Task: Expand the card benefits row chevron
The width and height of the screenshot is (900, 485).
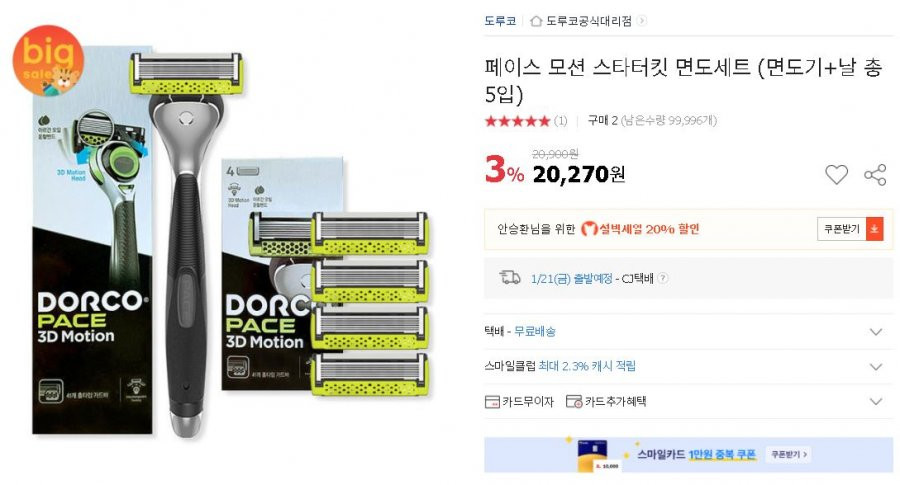Action: [x=875, y=402]
